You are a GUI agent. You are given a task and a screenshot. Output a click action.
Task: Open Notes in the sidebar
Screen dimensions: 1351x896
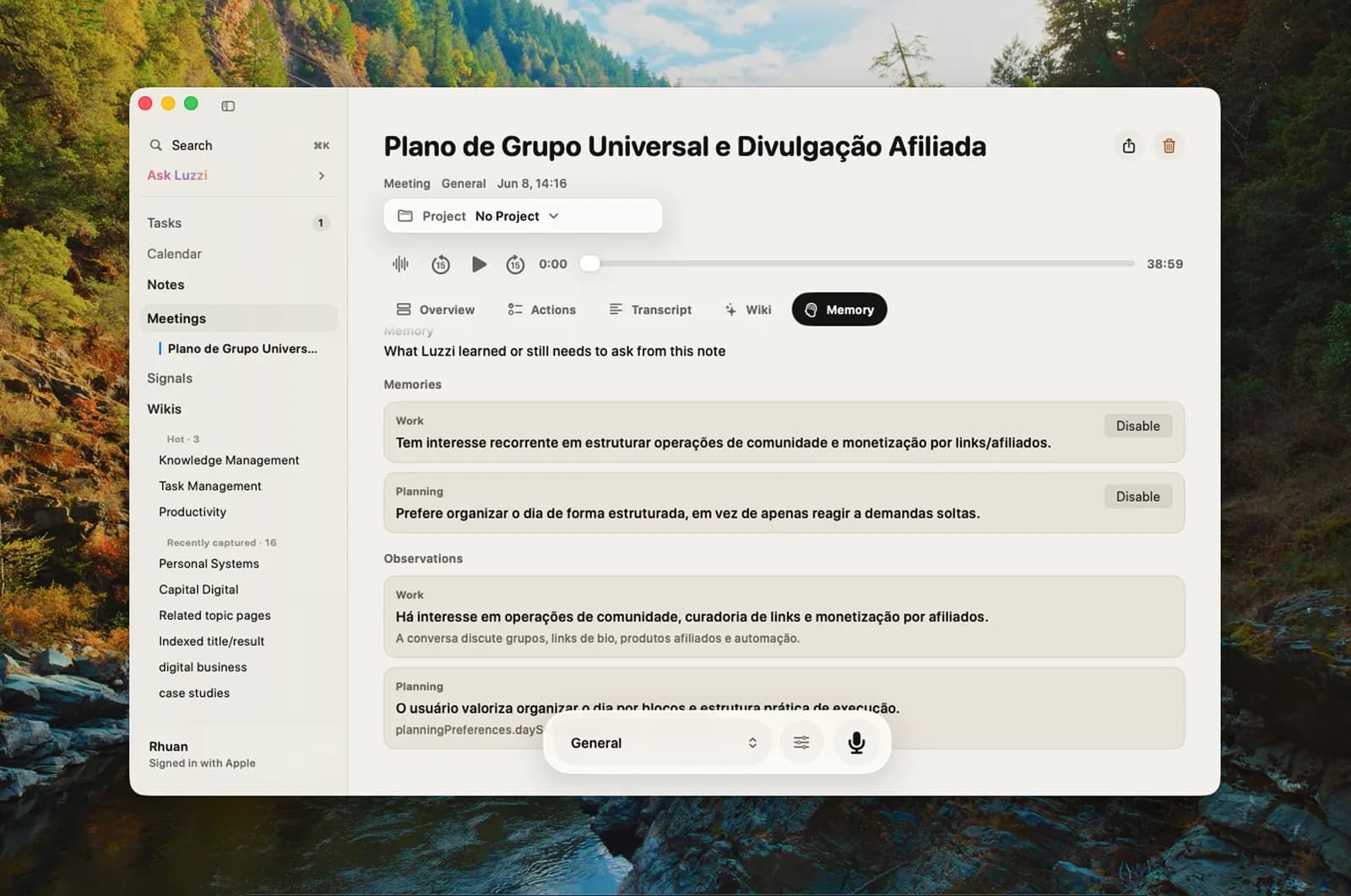tap(165, 285)
